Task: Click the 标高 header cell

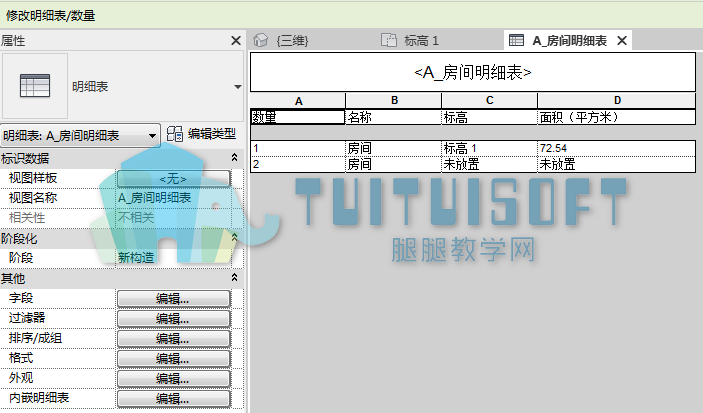Action: click(x=490, y=117)
